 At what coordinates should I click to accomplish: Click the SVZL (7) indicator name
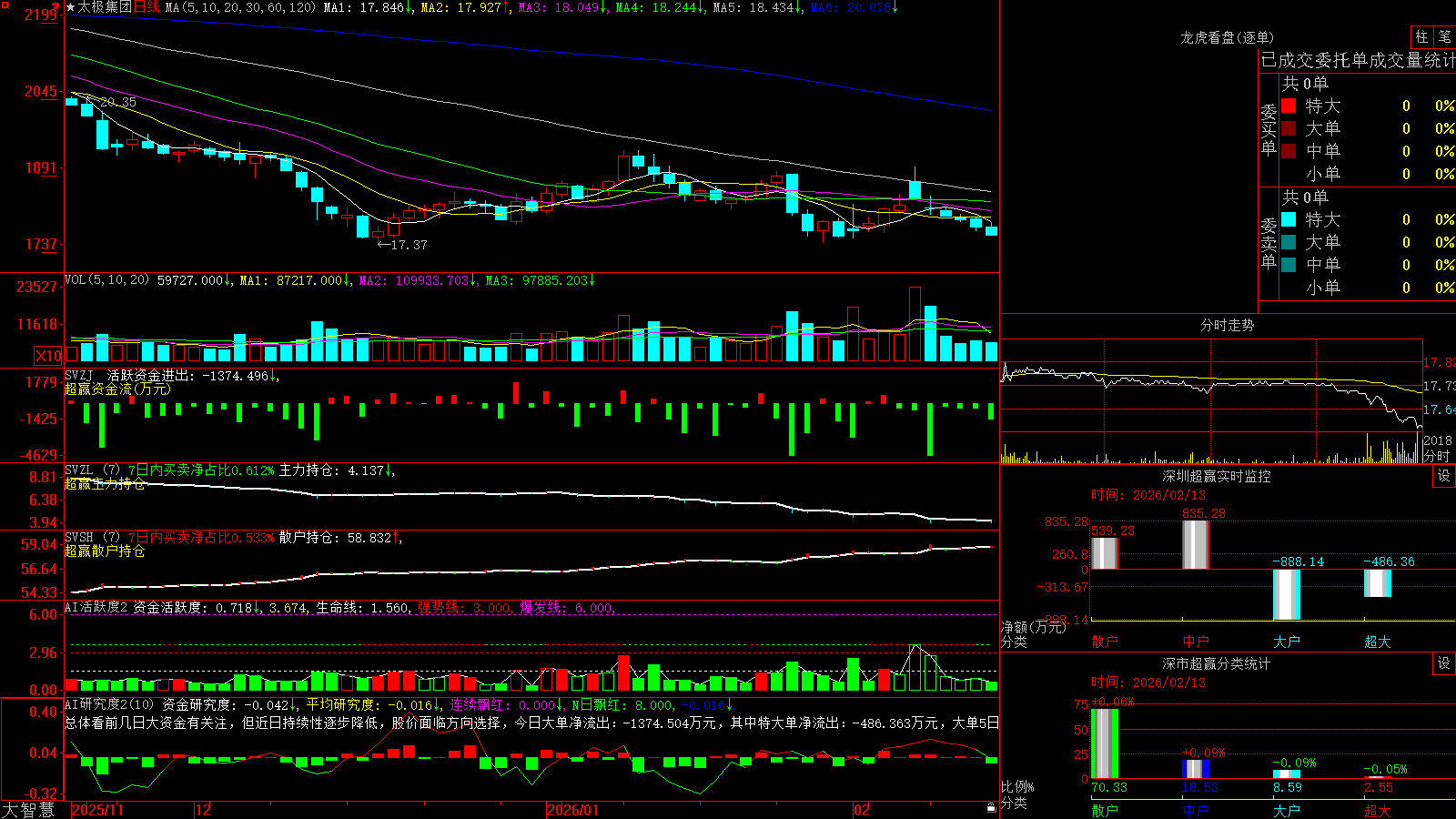click(x=92, y=470)
